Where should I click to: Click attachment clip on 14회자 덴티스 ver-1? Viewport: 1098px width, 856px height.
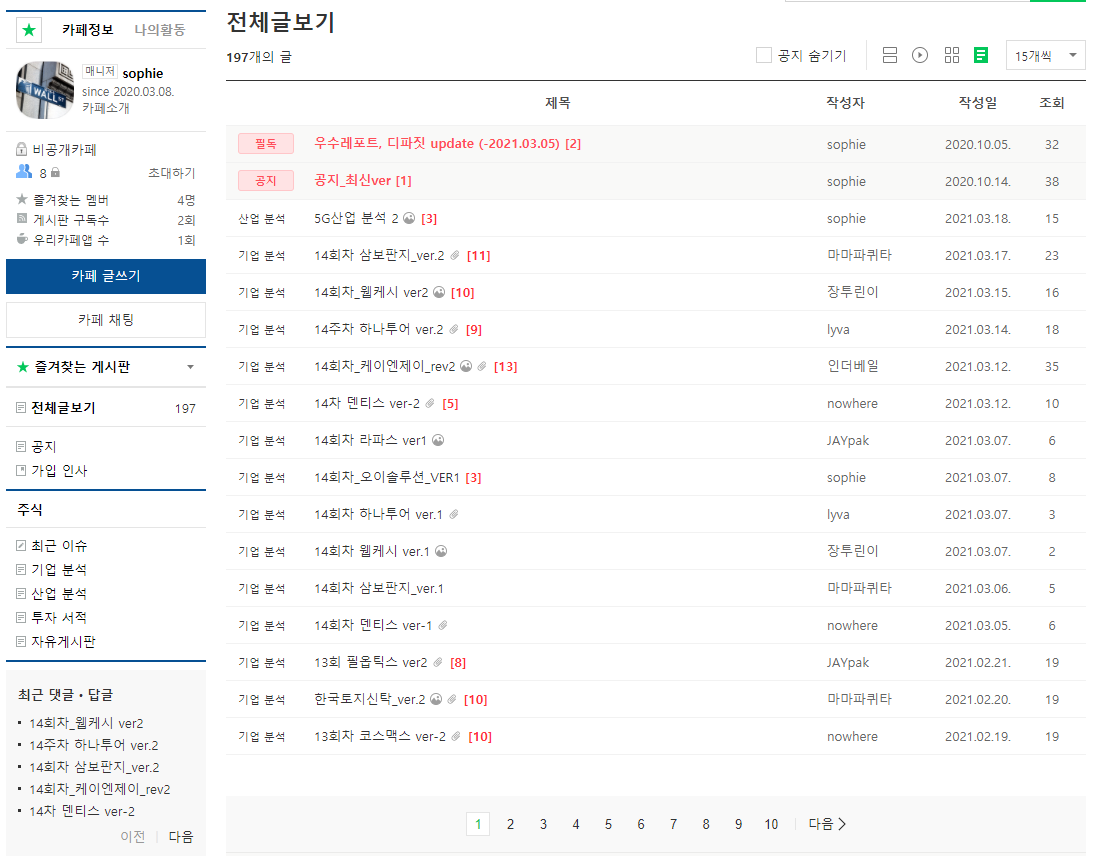pyautogui.click(x=443, y=626)
